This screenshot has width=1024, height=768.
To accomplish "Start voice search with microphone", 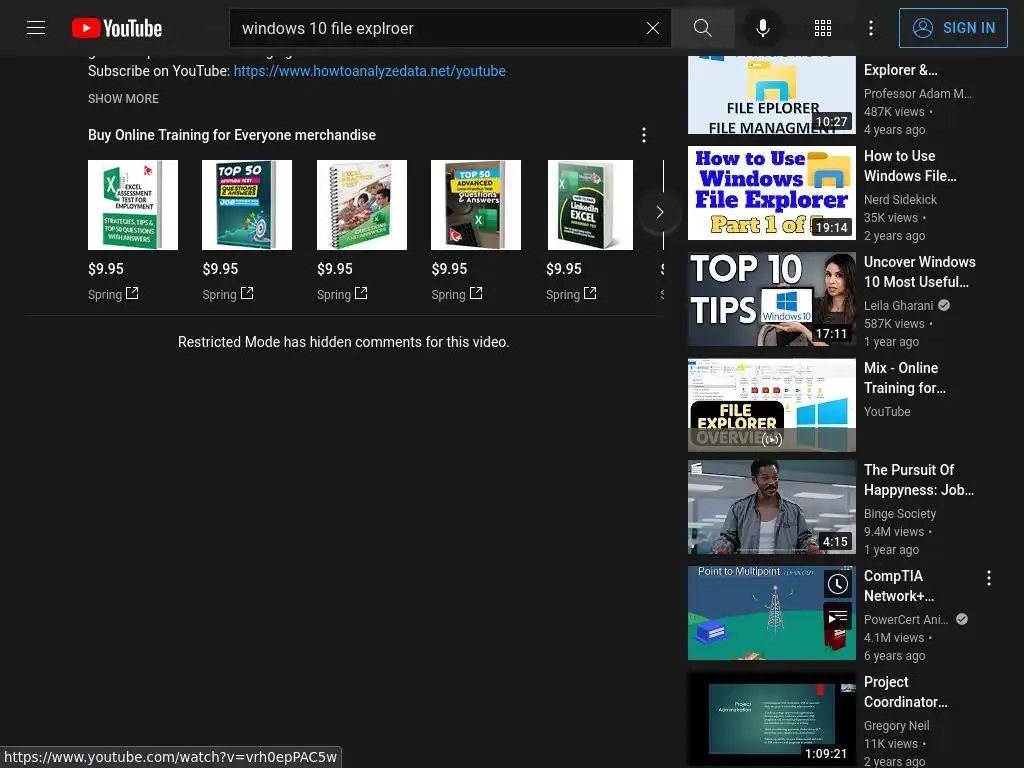I will pyautogui.click(x=762, y=28).
